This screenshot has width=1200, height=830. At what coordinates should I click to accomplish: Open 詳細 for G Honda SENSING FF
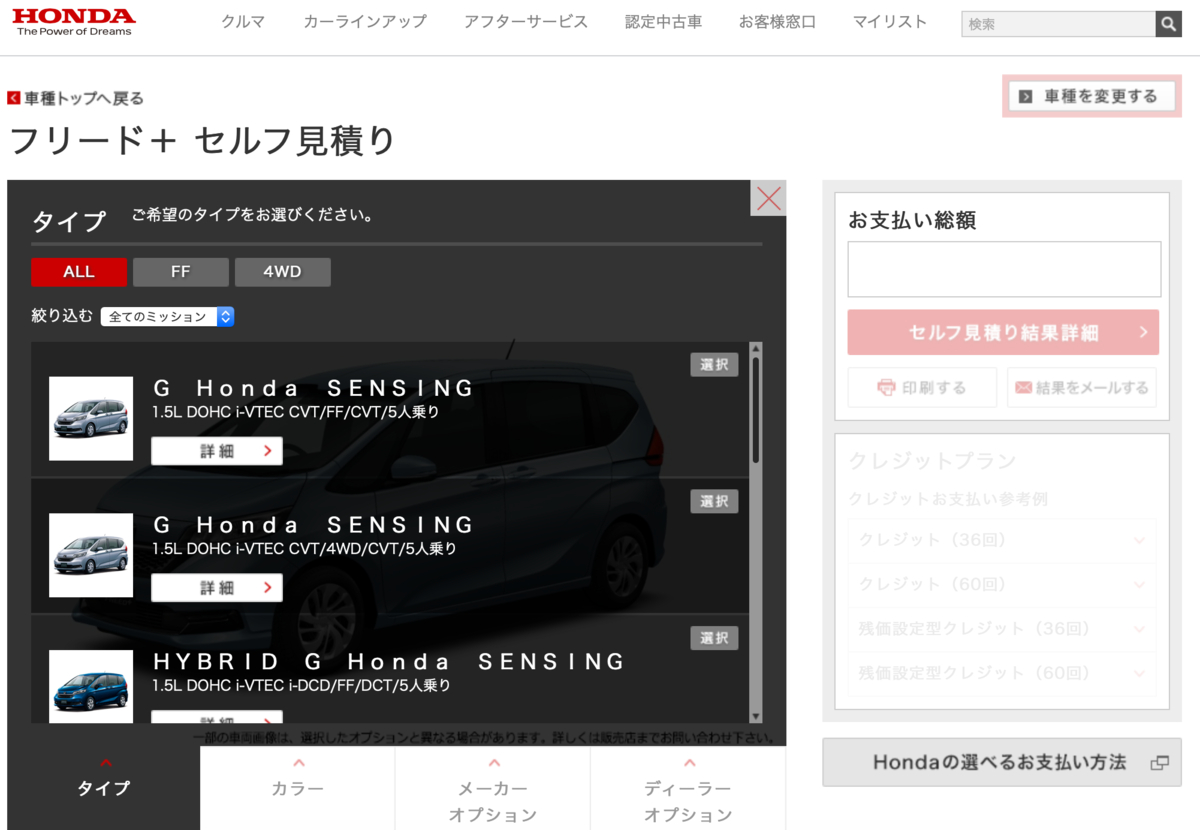pyautogui.click(x=217, y=451)
